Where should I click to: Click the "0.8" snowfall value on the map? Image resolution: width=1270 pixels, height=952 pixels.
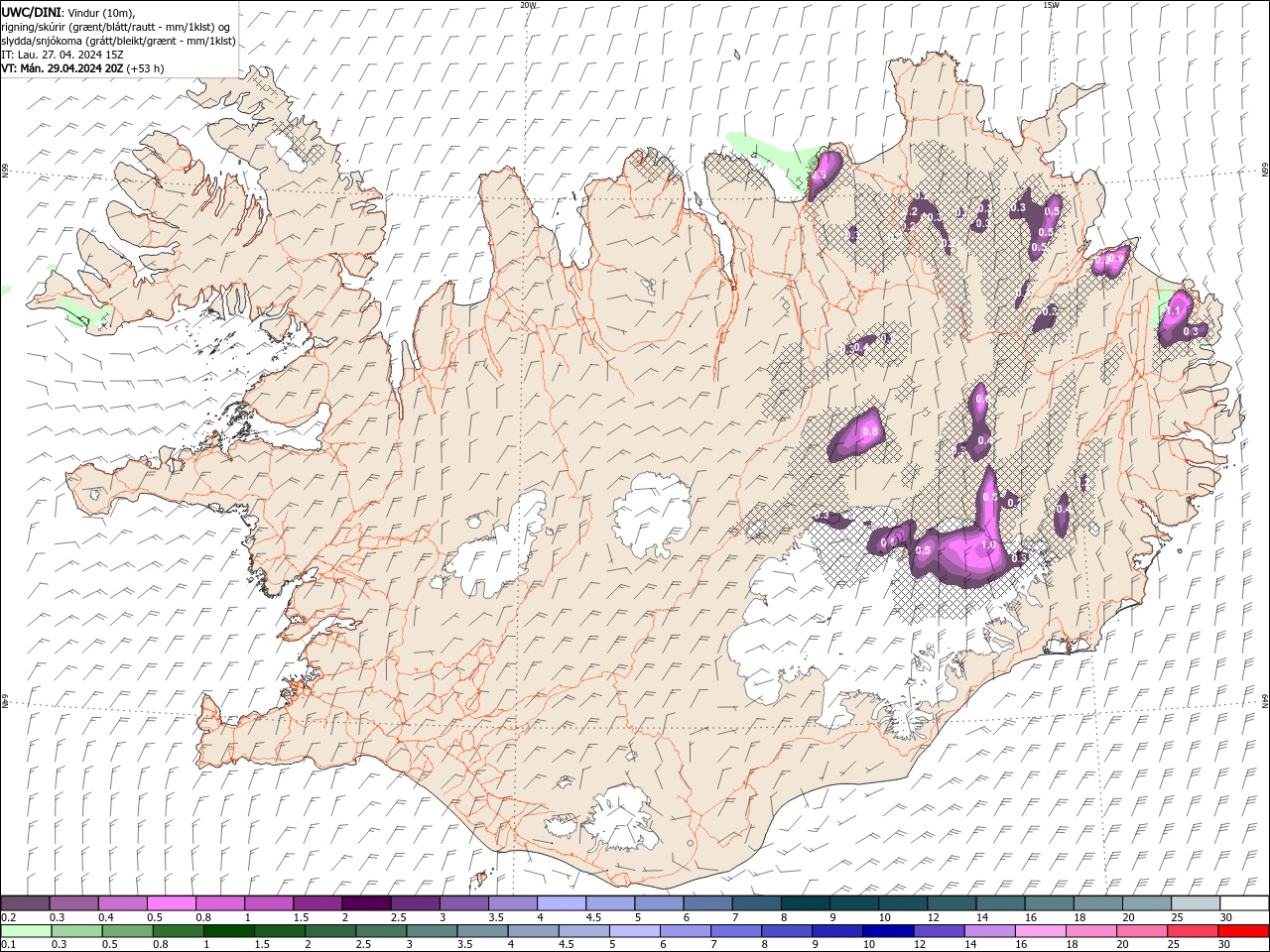coord(871,432)
